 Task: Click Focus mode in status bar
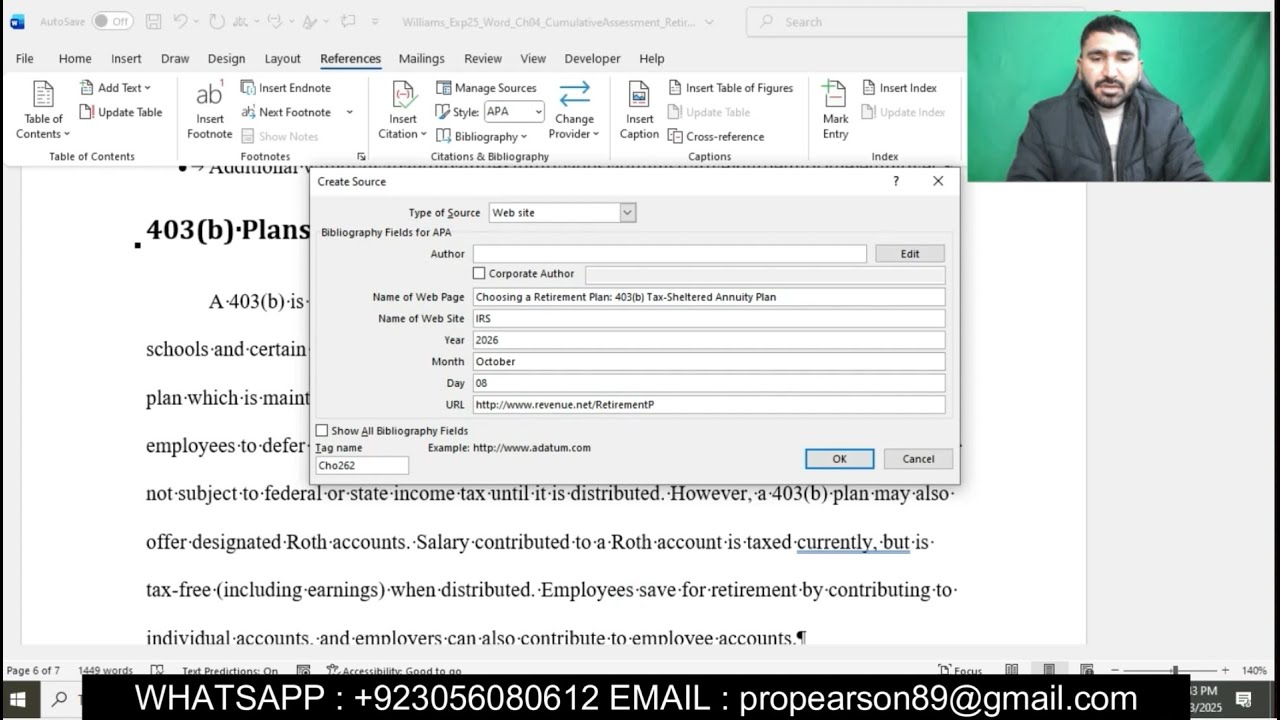(960, 671)
